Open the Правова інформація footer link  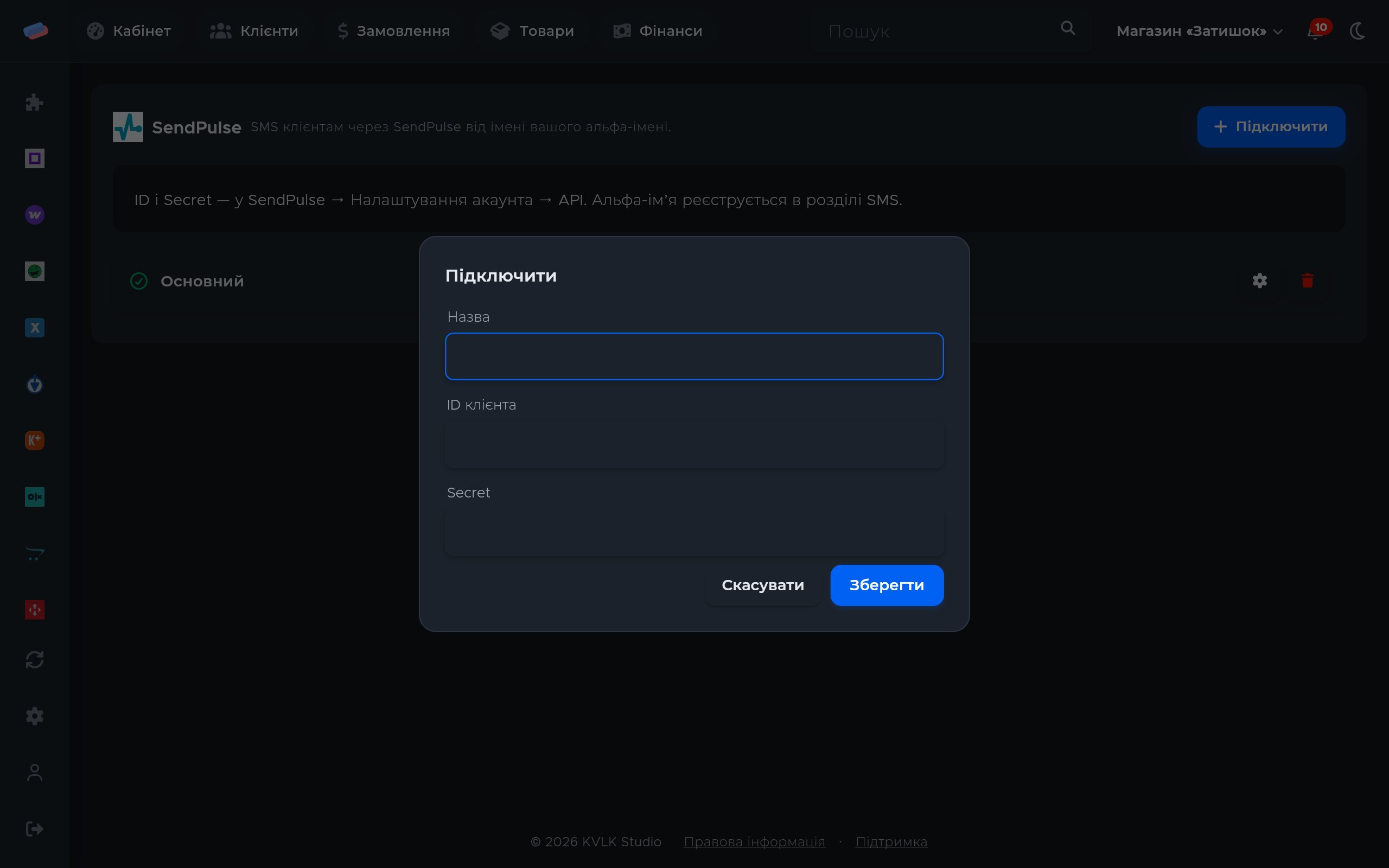(x=754, y=841)
